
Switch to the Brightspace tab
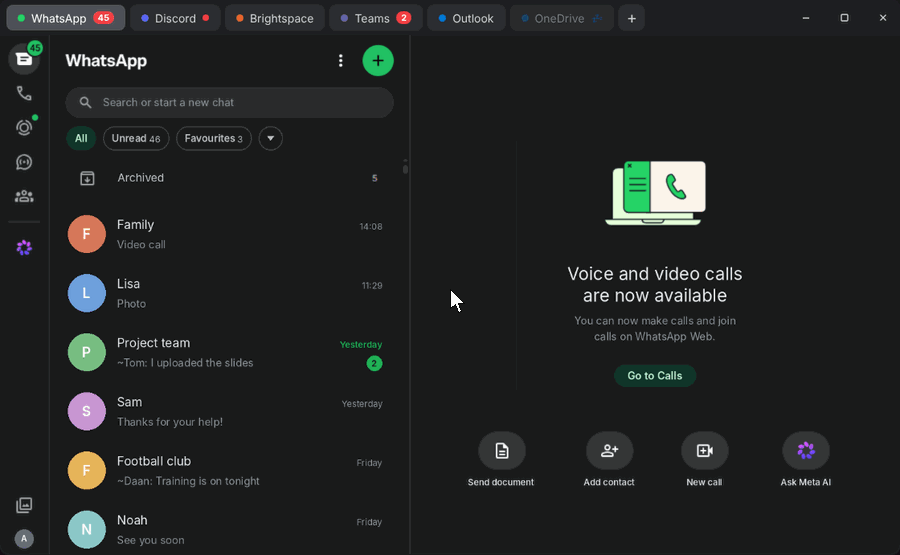[x=274, y=18]
